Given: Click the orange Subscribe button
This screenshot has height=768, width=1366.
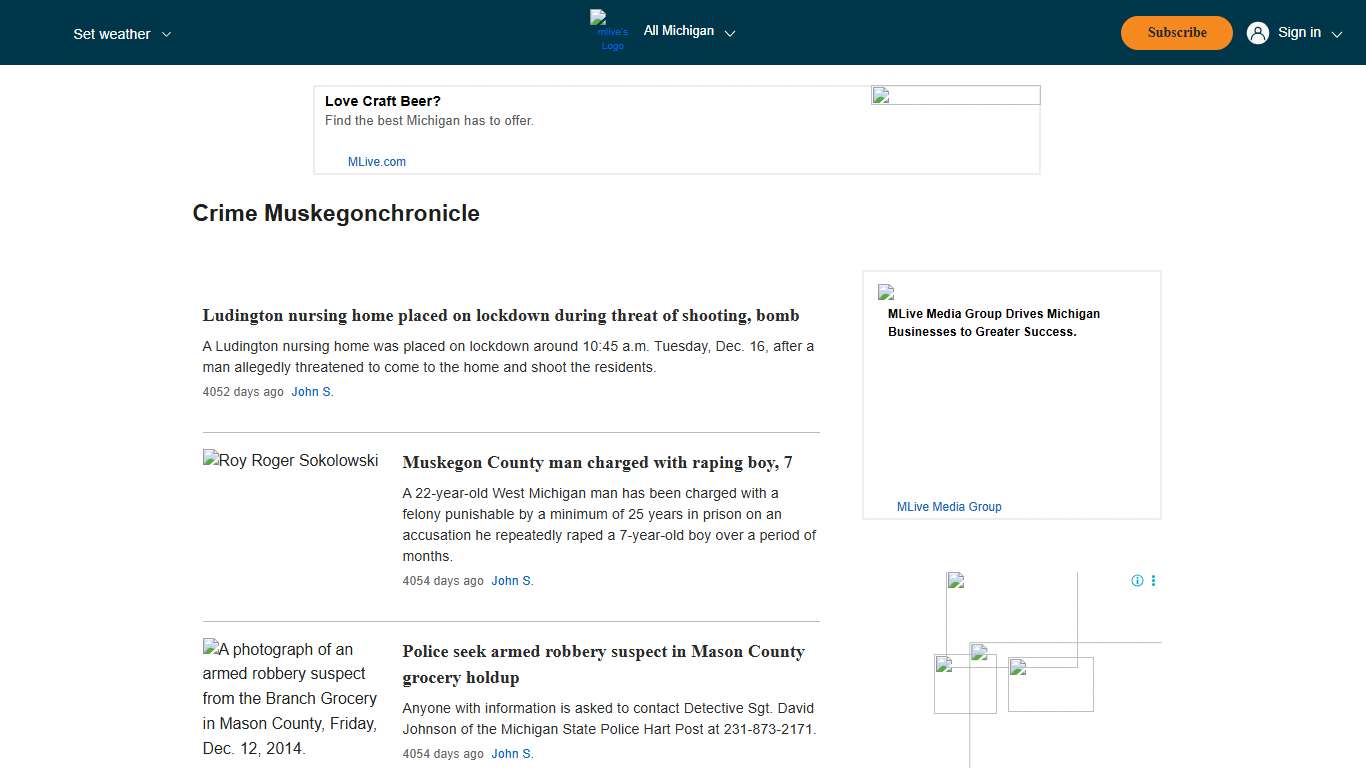Looking at the screenshot, I should [1177, 33].
